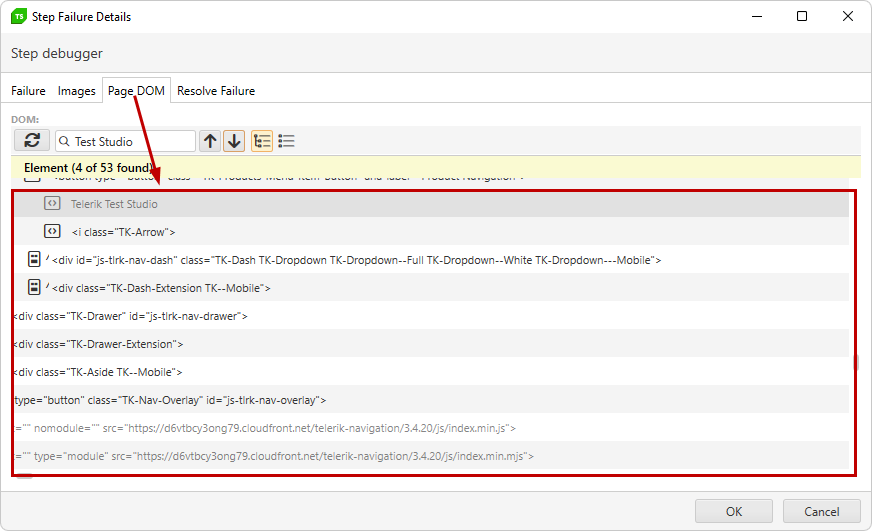Click Element 4 of 53 found label
This screenshot has height=531, width=872.
[x=88, y=167]
